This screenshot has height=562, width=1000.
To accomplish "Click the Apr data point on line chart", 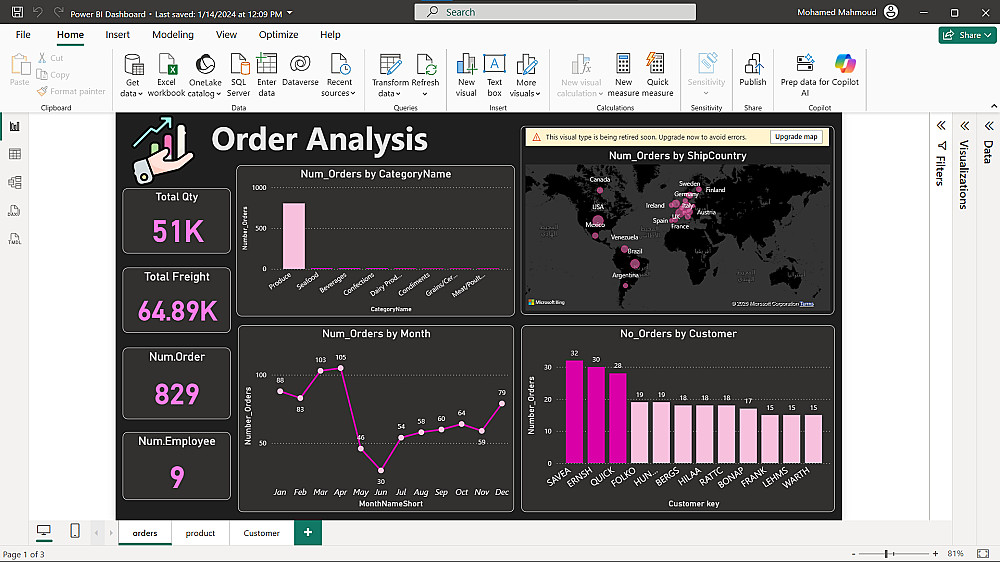I will click(x=341, y=368).
